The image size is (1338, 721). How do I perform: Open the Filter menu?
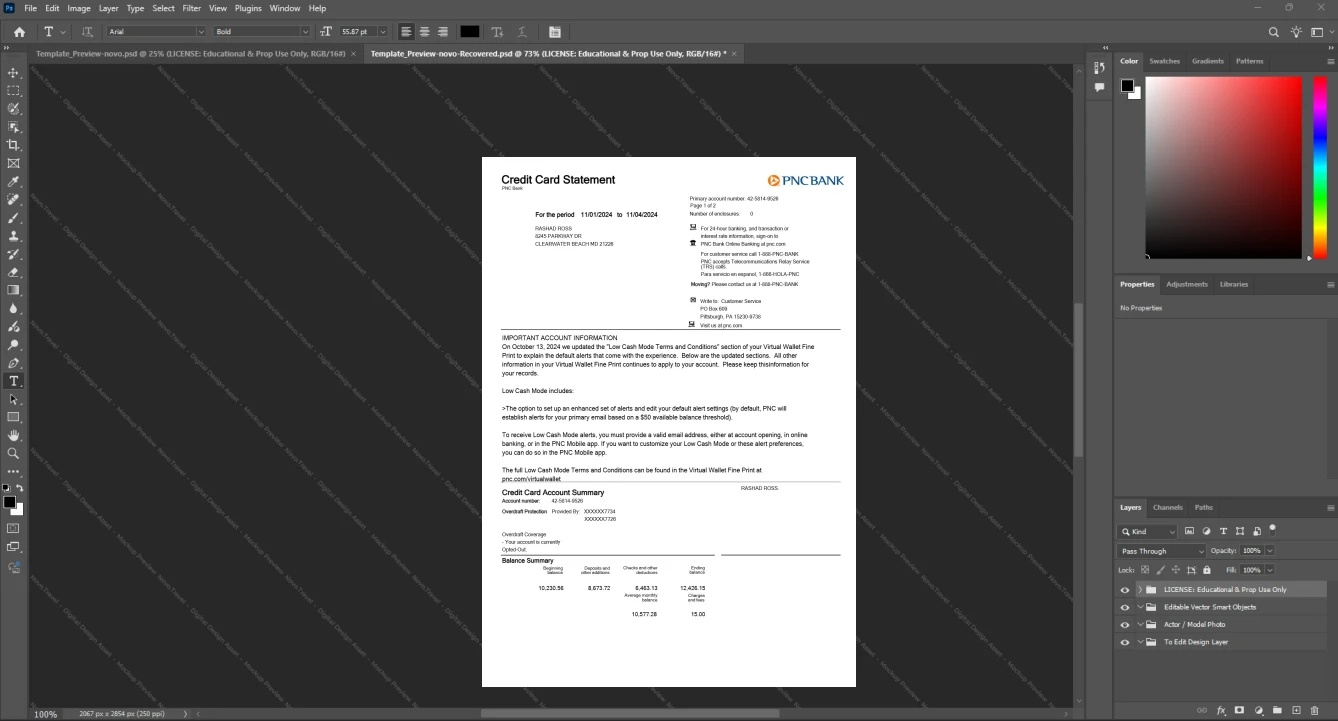191,8
